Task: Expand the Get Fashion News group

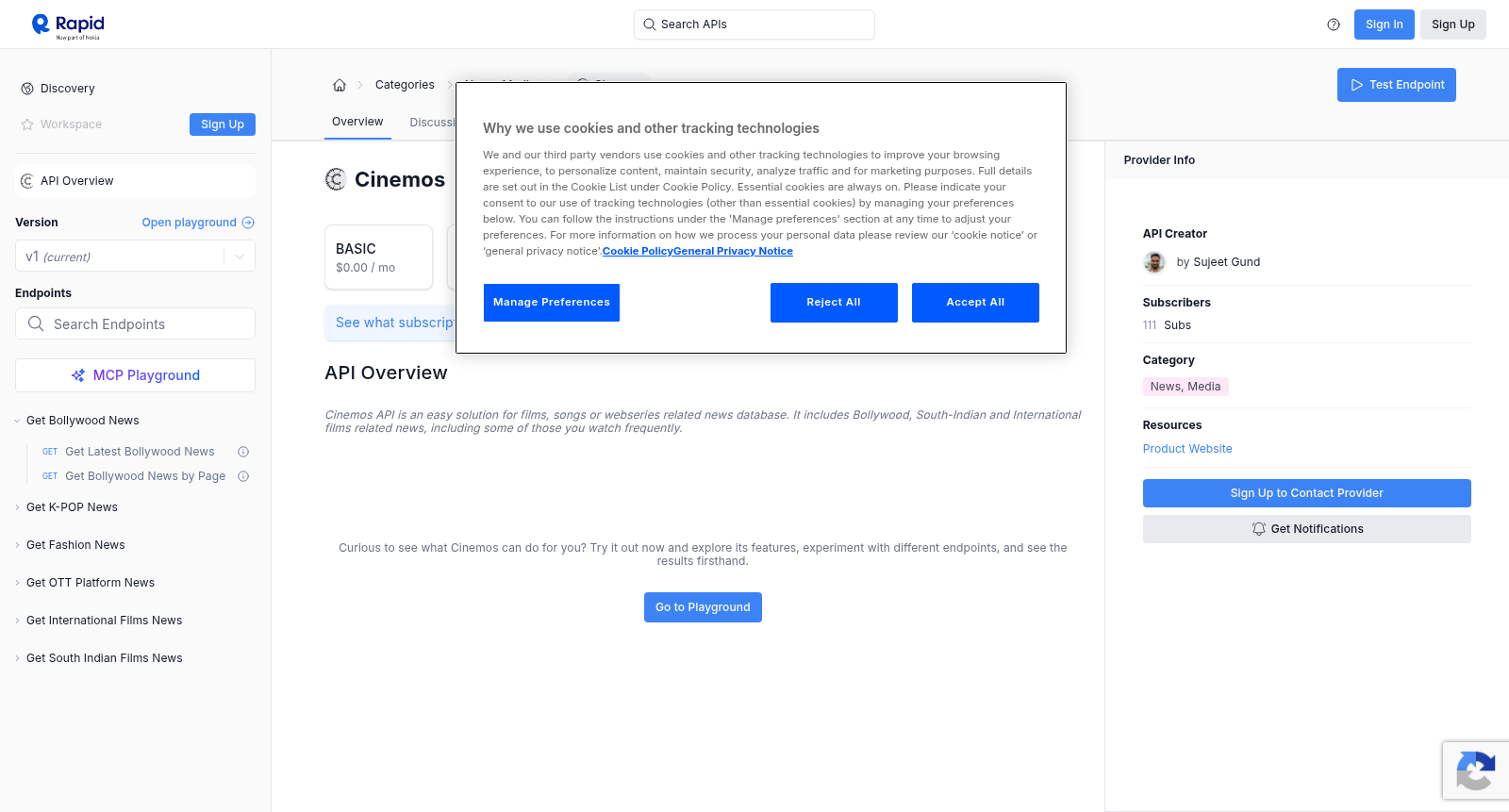Action: point(17,545)
